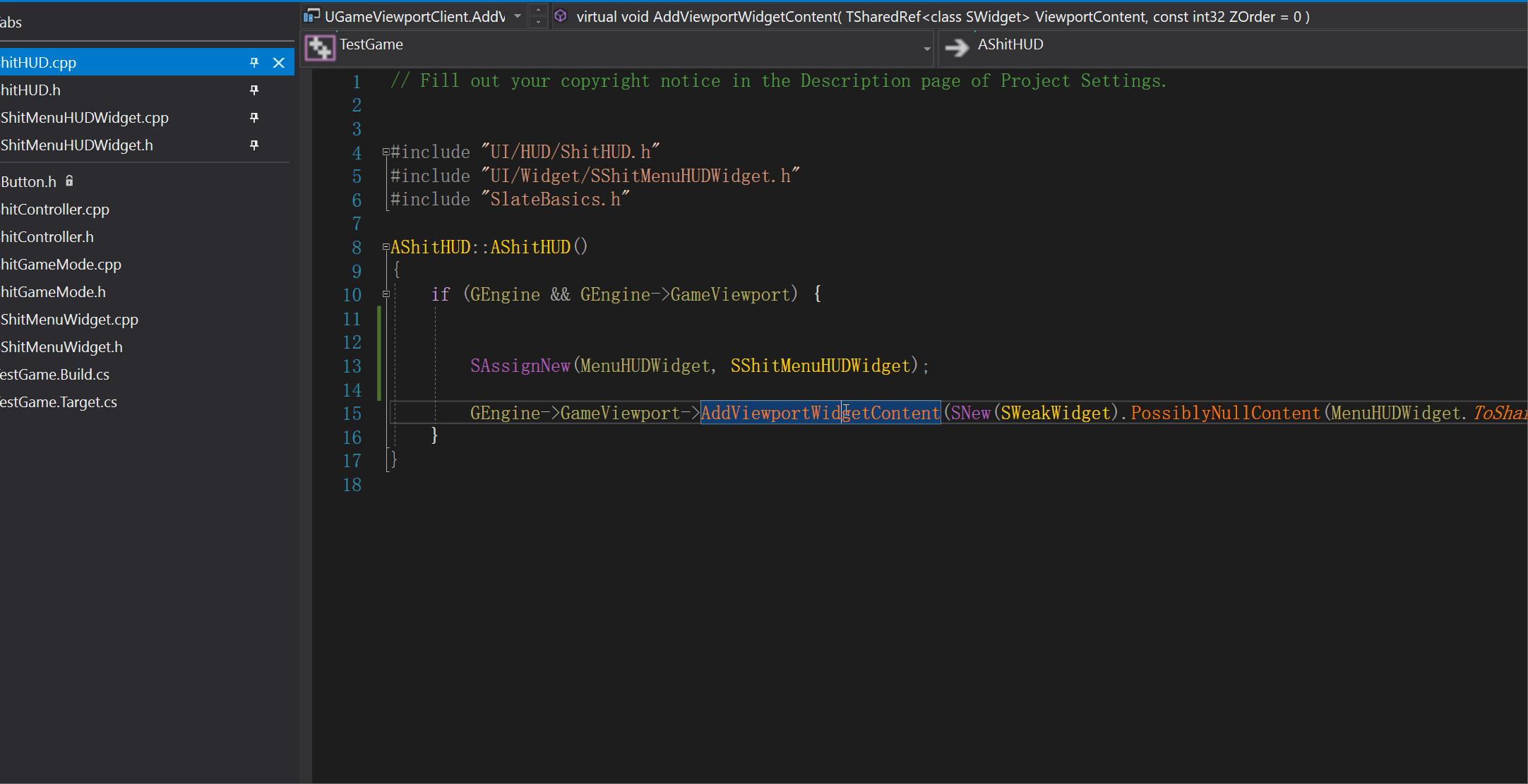Click the purple method cube icon
Screen dimensions: 1528x784
[x=561, y=16]
